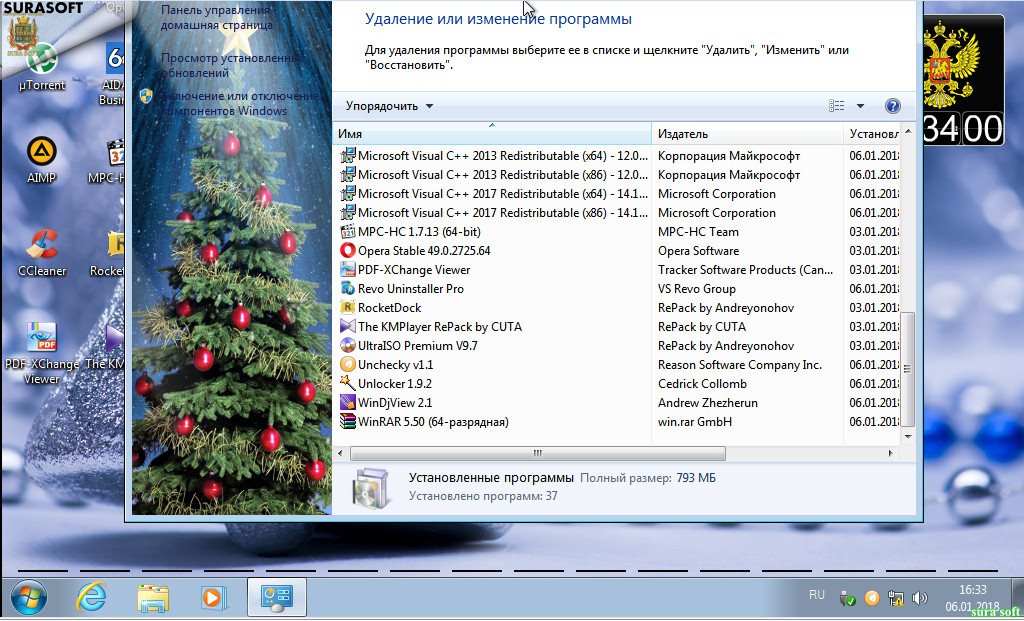The height and width of the screenshot is (621, 1024).
Task: Select the MPC-HC 1.7.13 program icon
Action: [x=348, y=232]
